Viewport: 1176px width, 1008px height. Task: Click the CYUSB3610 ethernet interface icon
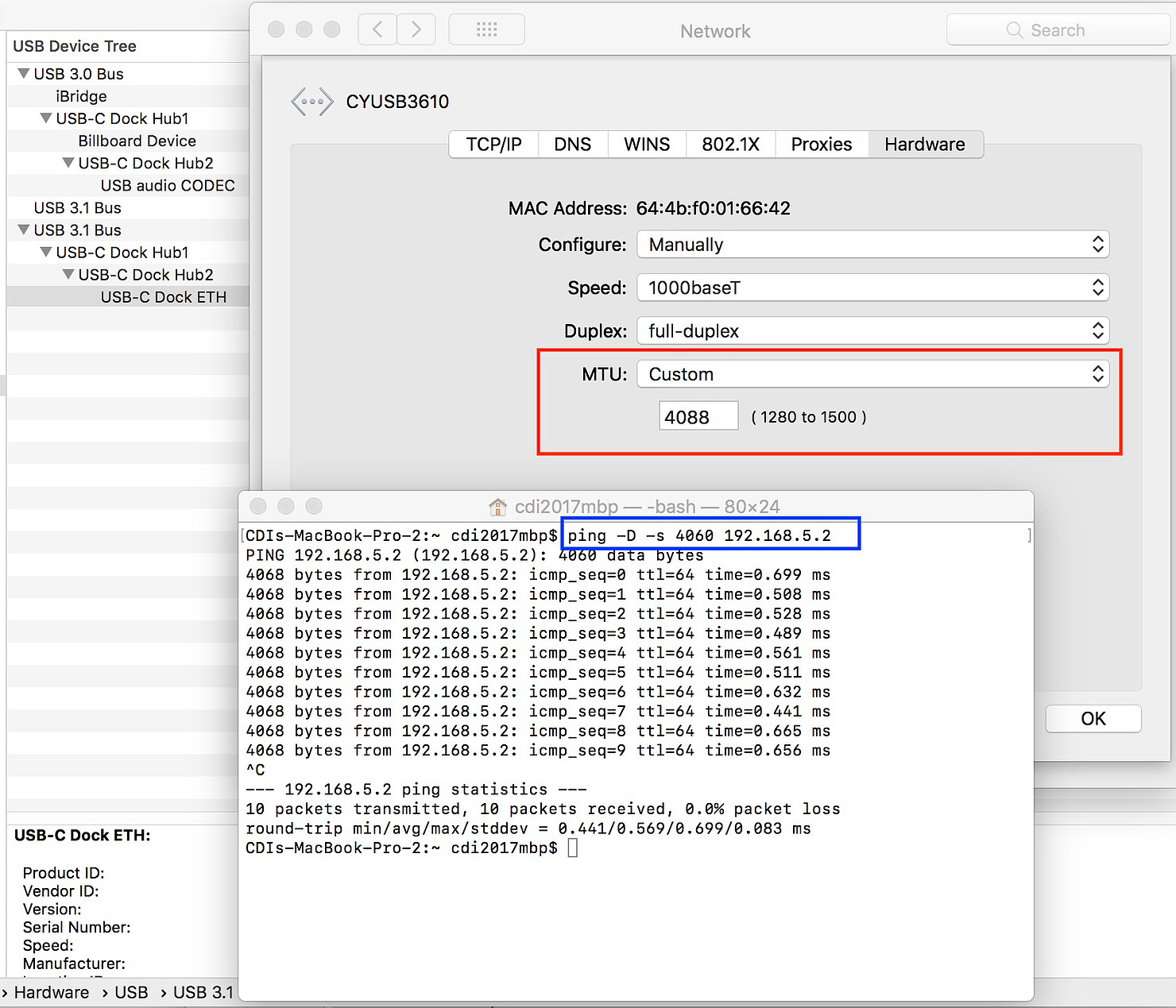click(311, 102)
